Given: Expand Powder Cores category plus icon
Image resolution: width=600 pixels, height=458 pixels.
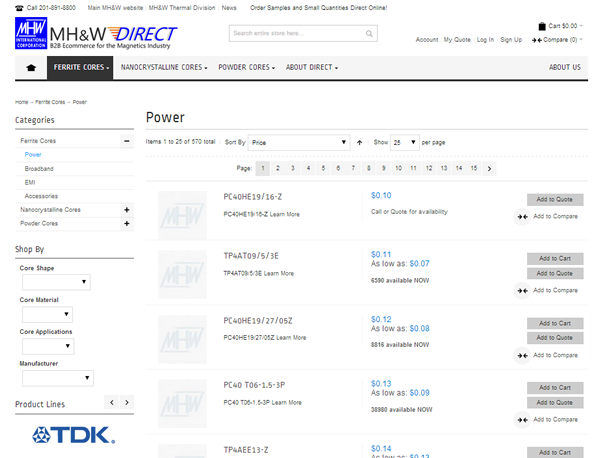Looking at the screenshot, I should click(127, 223).
